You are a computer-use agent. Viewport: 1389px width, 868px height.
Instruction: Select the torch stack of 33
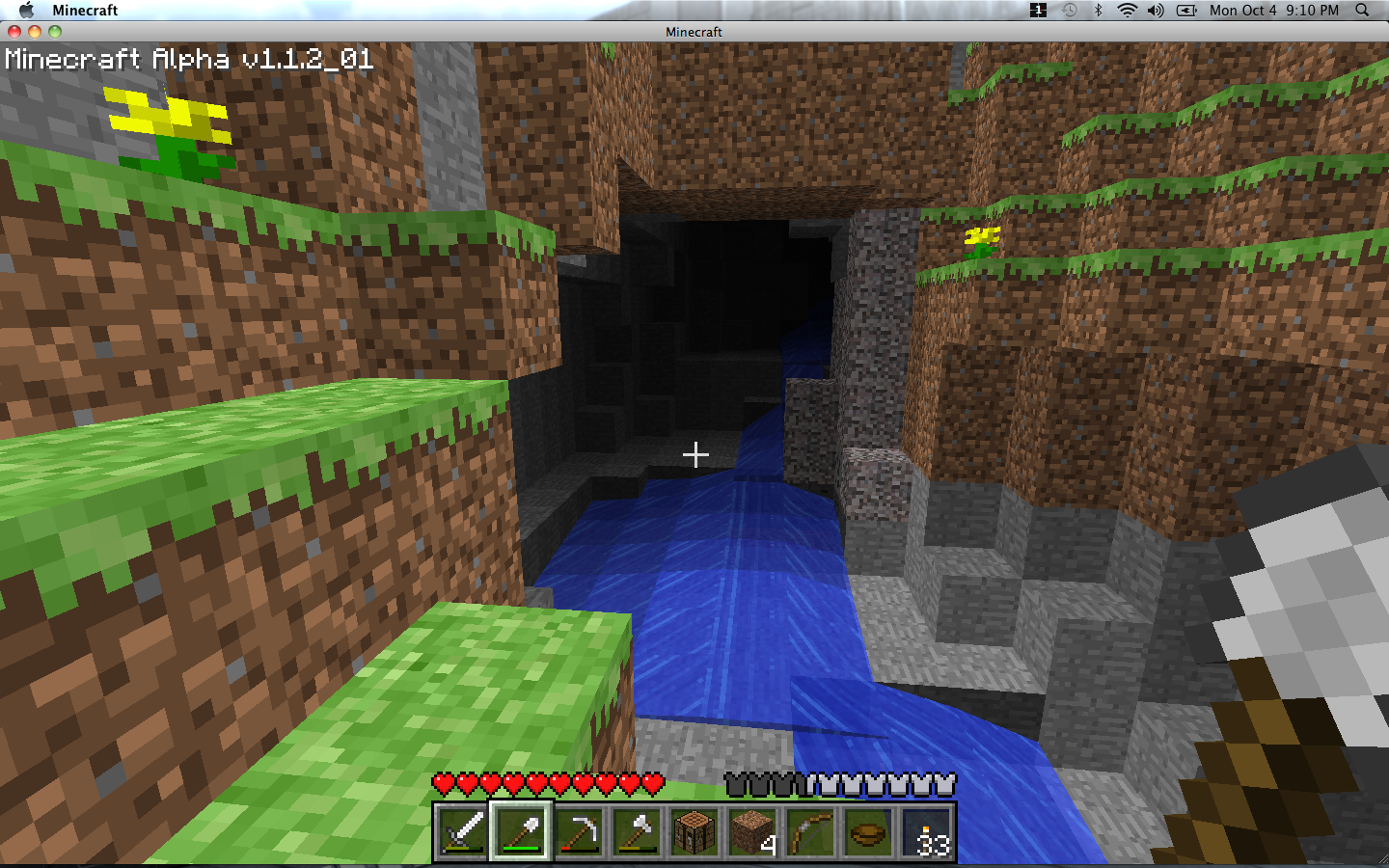coord(926,832)
